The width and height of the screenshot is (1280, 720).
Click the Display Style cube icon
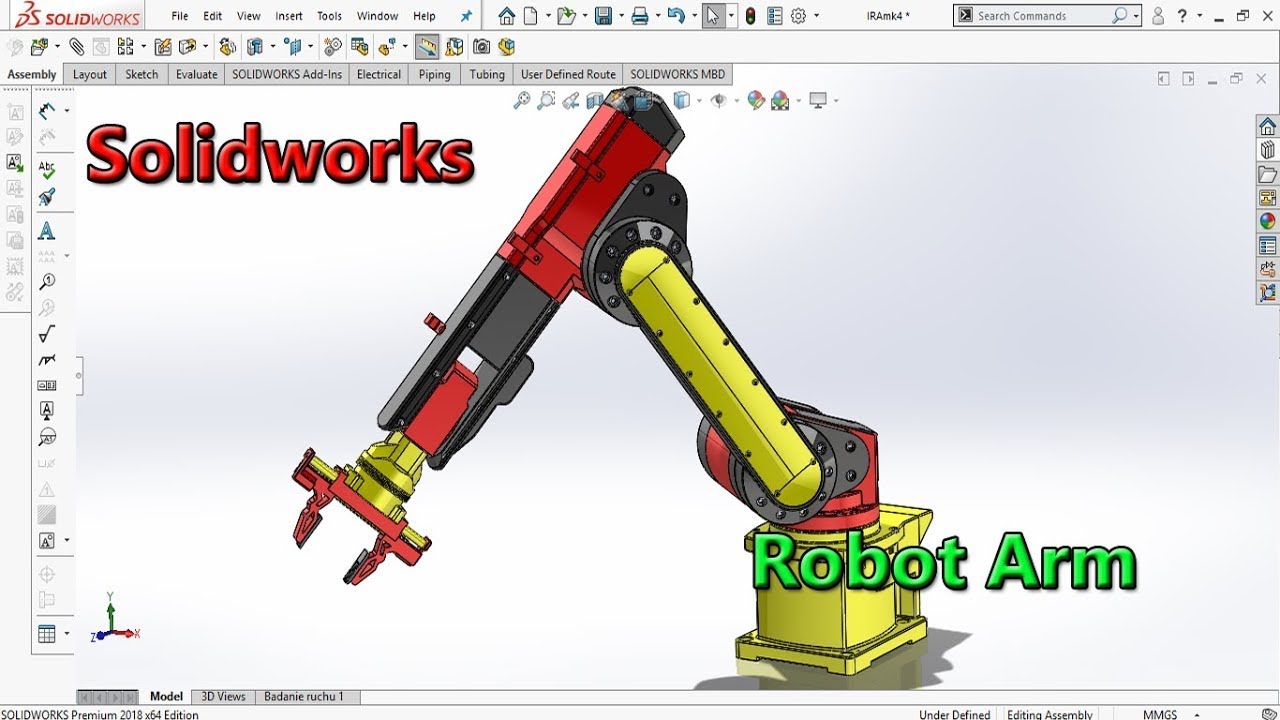(682, 100)
